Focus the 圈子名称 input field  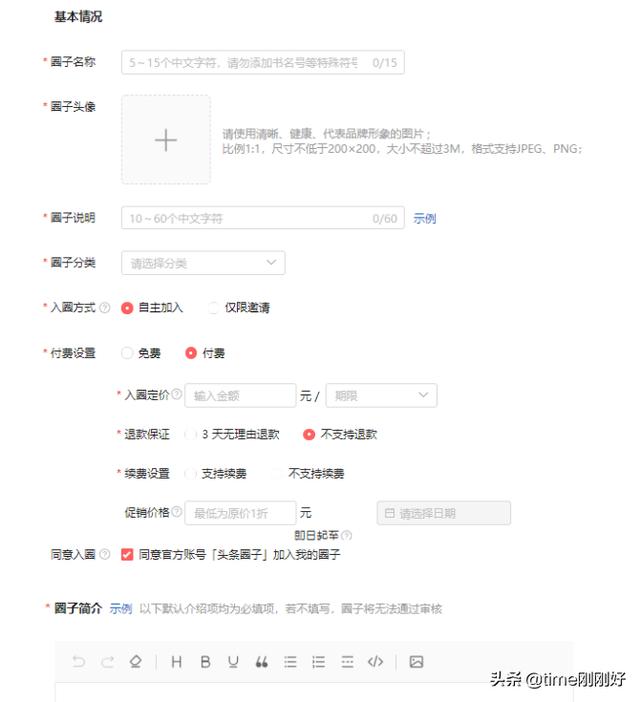pos(263,62)
